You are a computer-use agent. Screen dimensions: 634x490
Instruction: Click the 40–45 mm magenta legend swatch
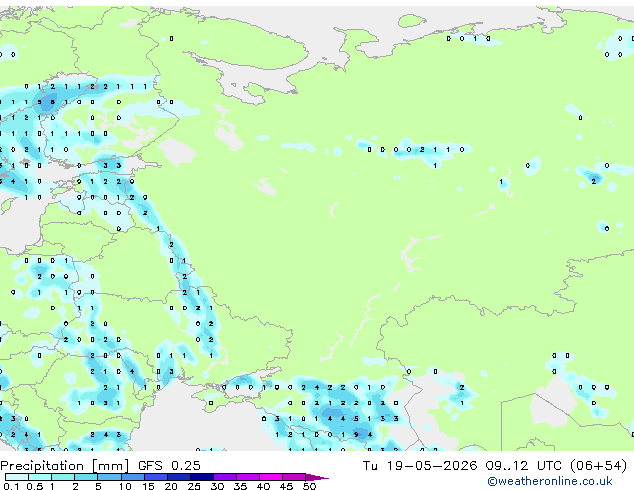point(271,477)
